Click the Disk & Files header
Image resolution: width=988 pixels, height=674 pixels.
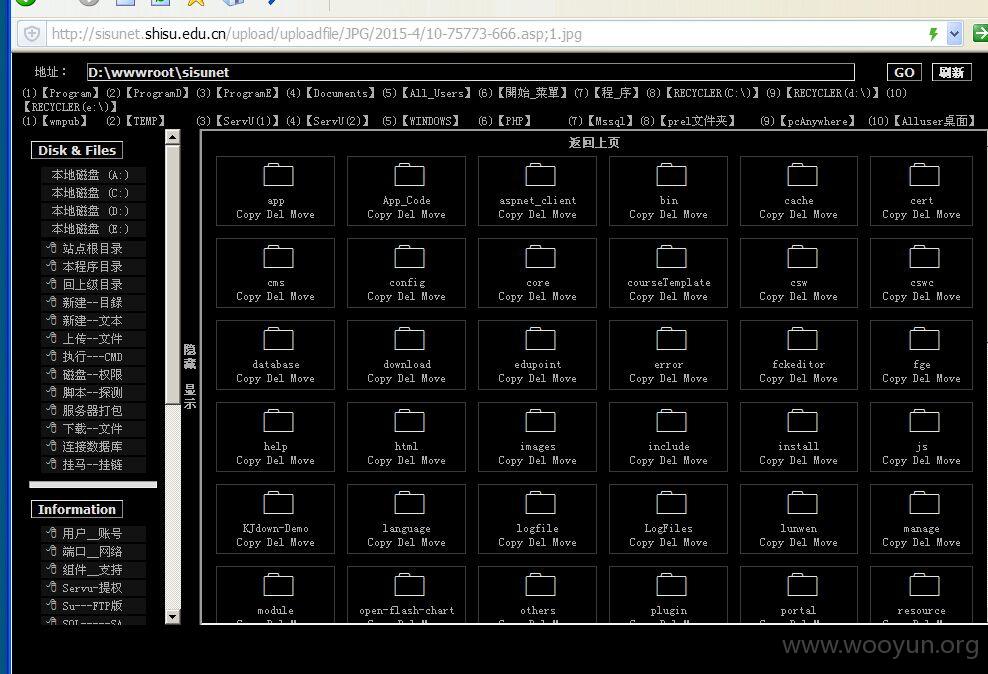click(77, 151)
